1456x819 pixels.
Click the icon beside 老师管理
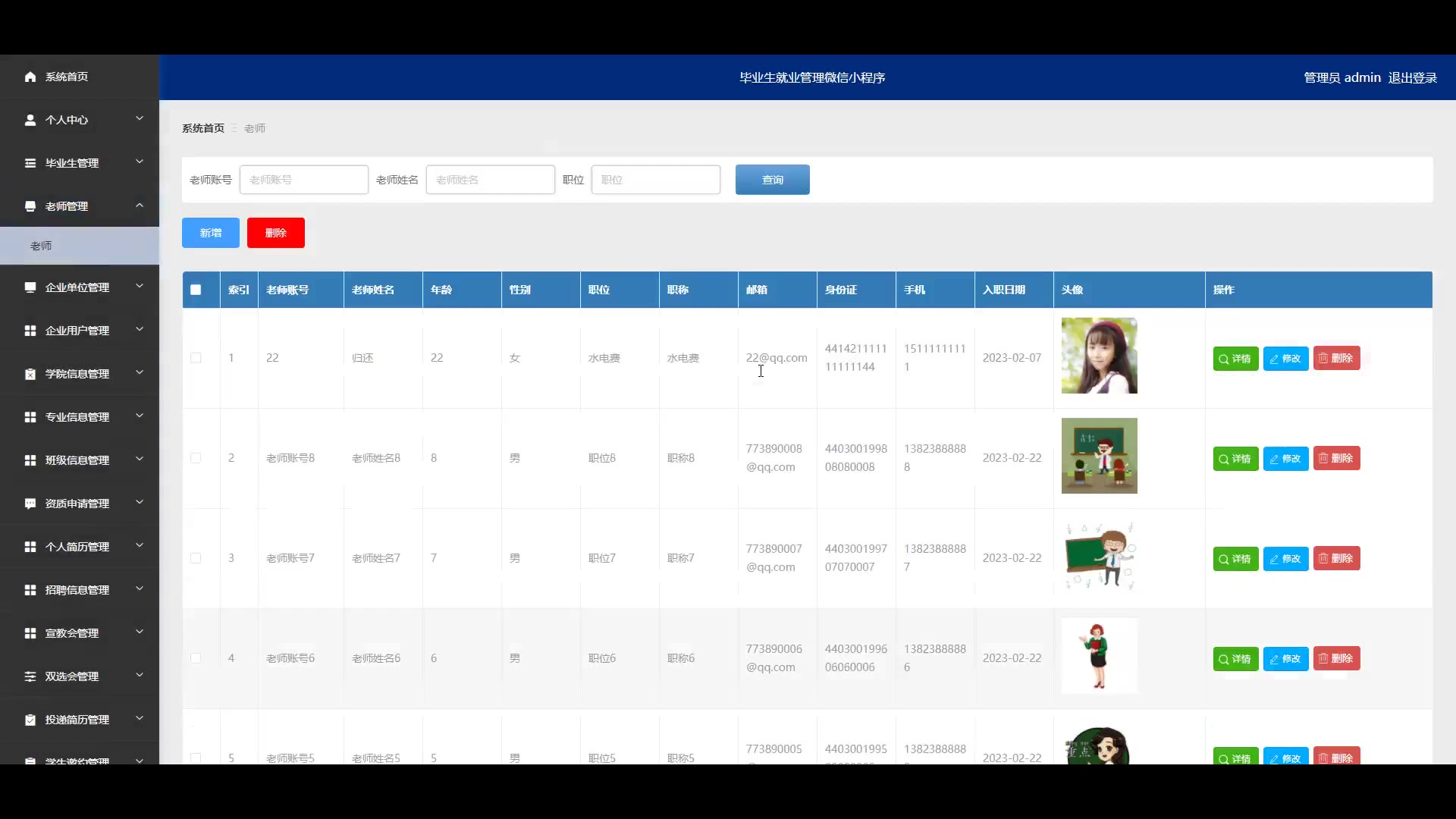tap(30, 206)
